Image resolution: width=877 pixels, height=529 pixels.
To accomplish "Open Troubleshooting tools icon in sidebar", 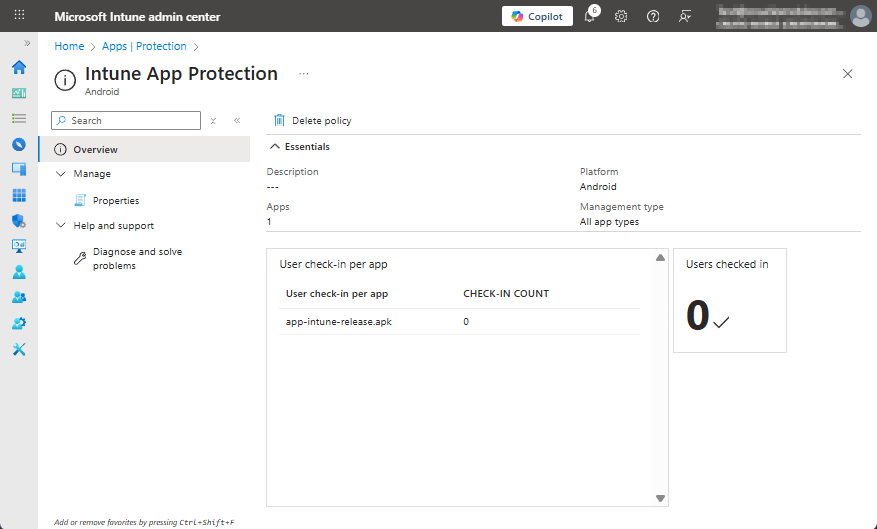I will (19, 349).
